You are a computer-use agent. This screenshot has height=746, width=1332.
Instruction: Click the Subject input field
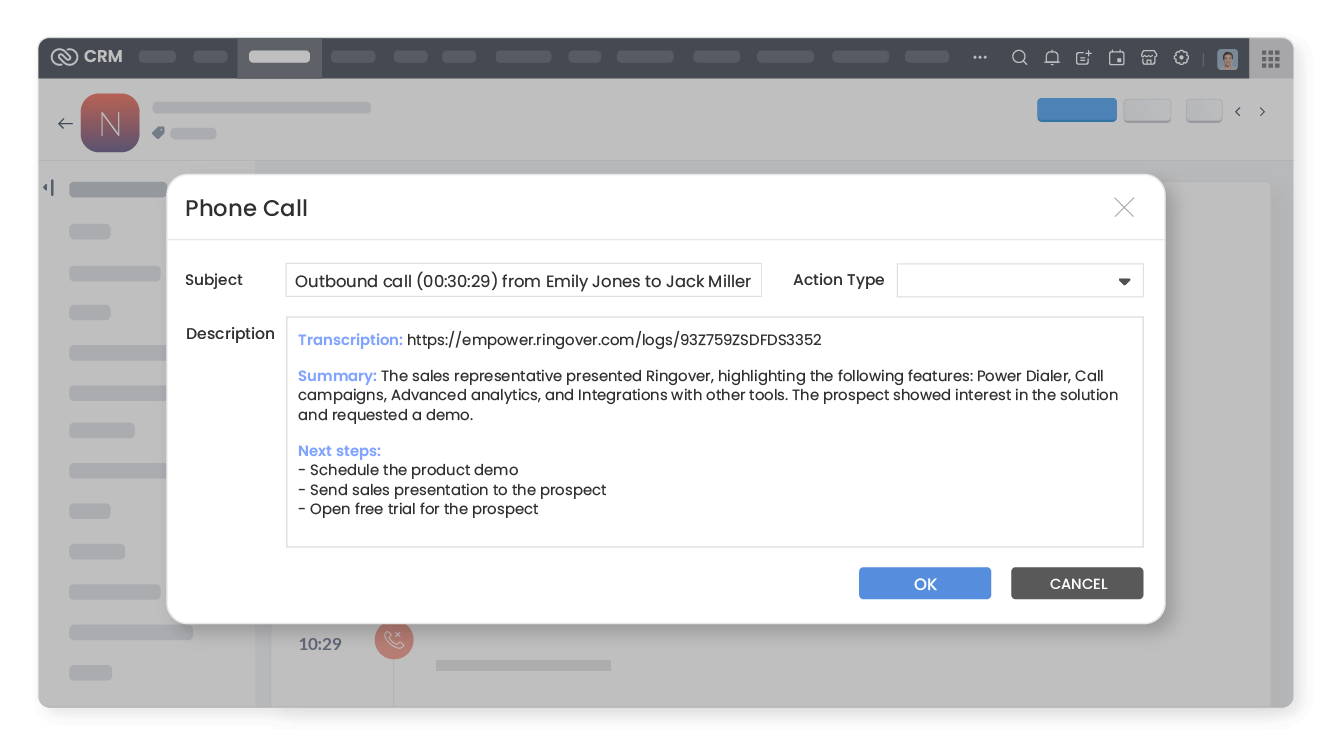click(523, 281)
